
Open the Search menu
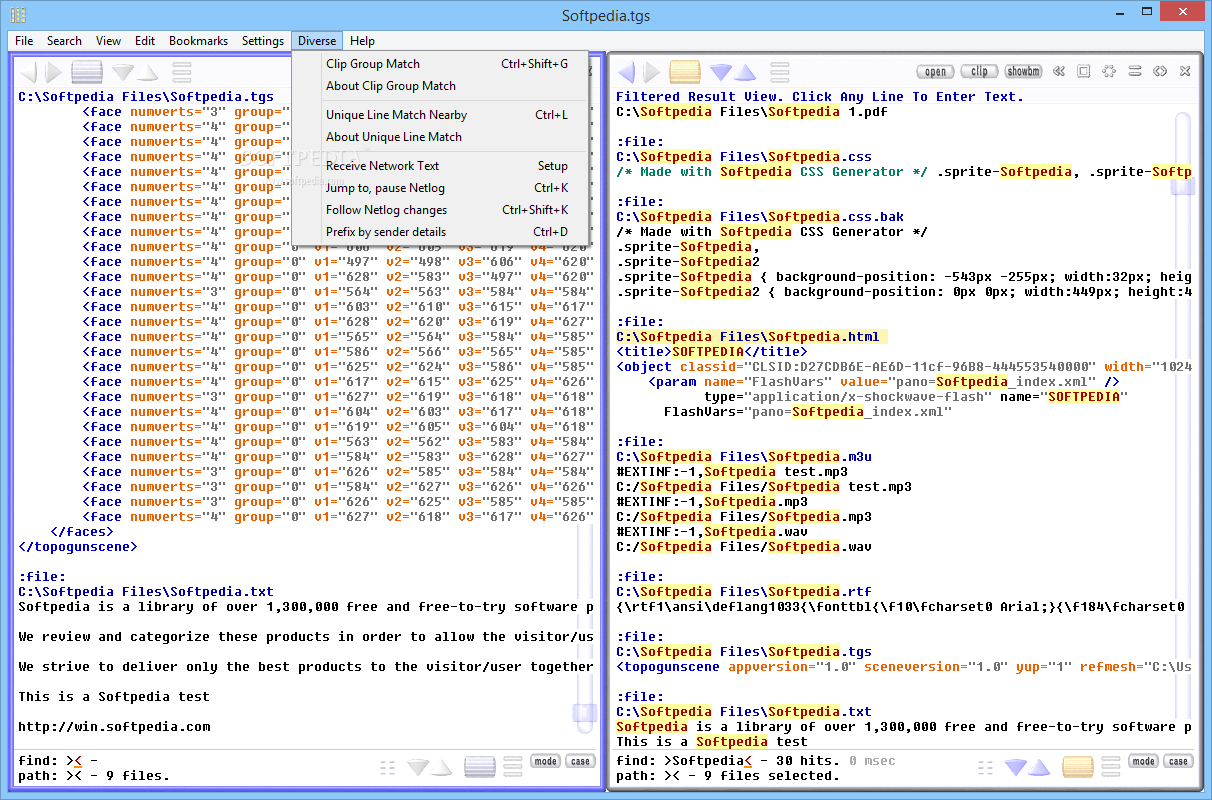(64, 41)
